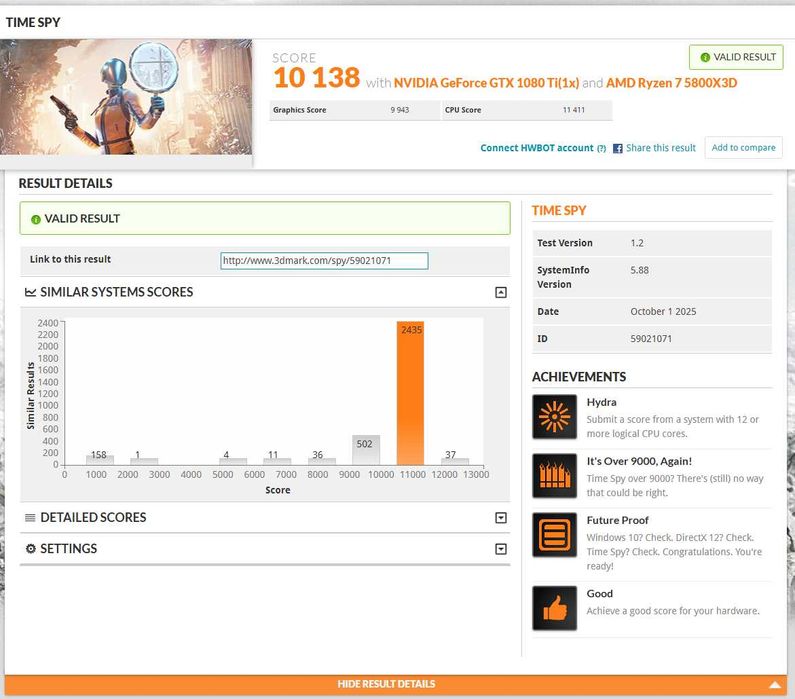Open NVIDIA GeForce GTX 1080 Ti link
Viewport: 795px width, 699px height.
pyautogui.click(x=486, y=83)
